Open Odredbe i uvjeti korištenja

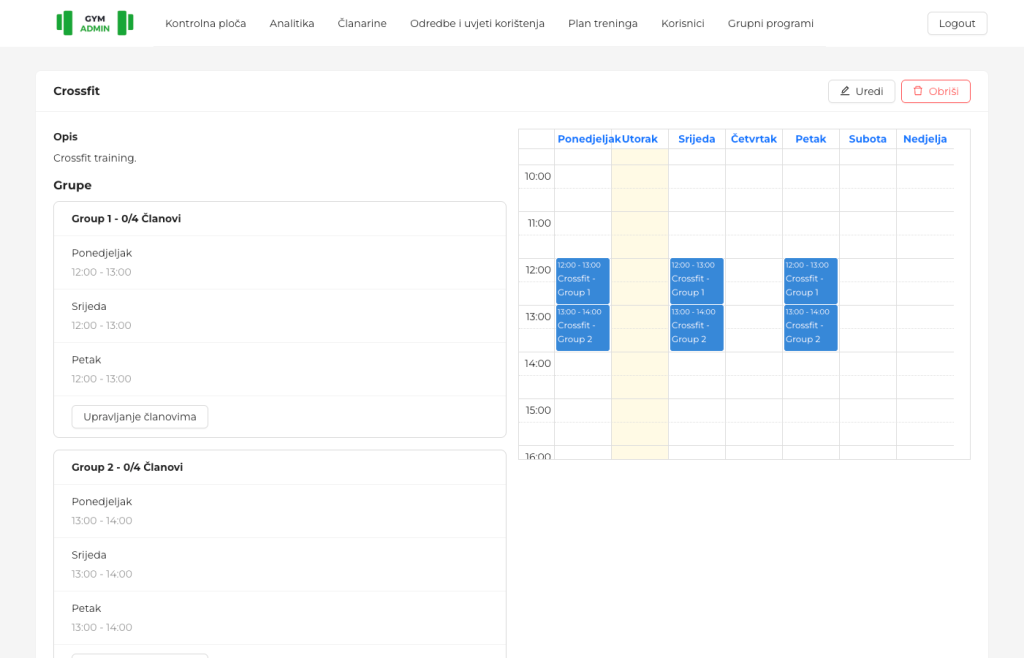click(477, 24)
